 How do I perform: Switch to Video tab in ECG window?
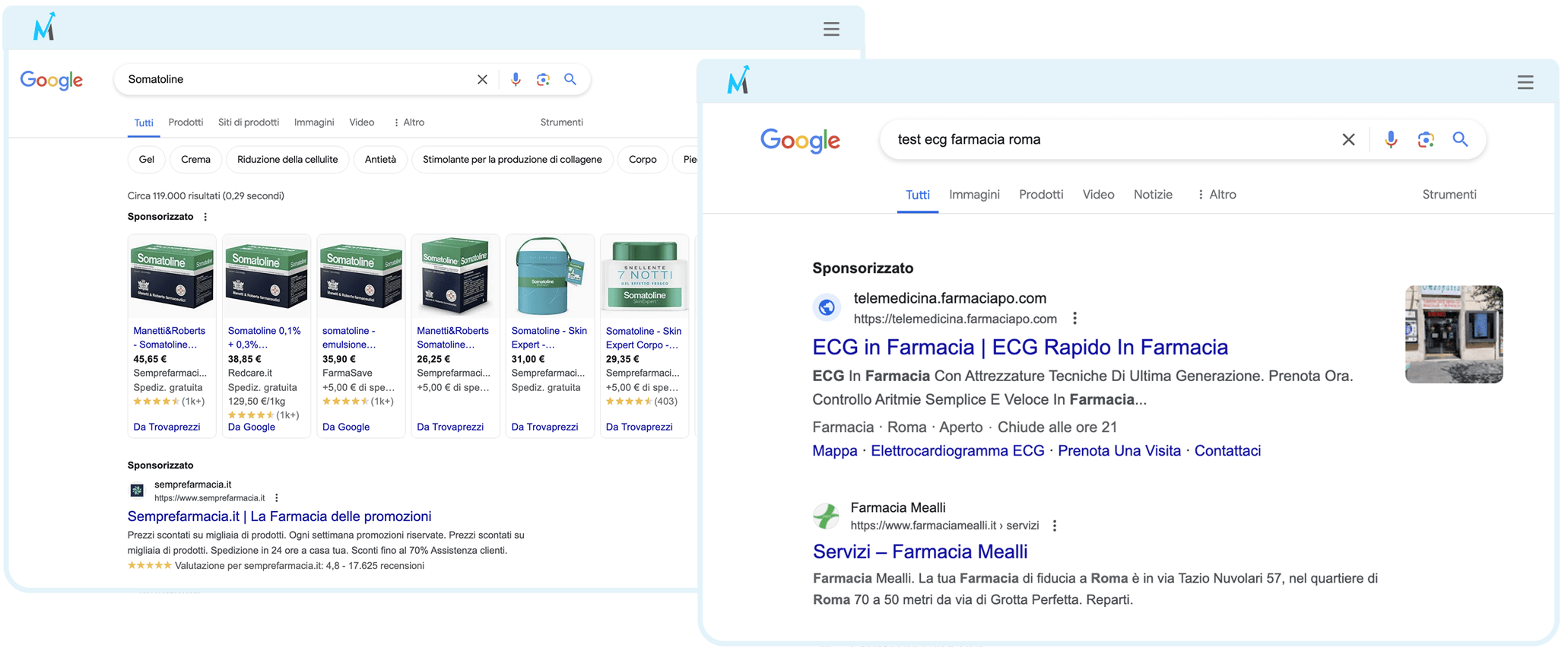coord(1098,195)
